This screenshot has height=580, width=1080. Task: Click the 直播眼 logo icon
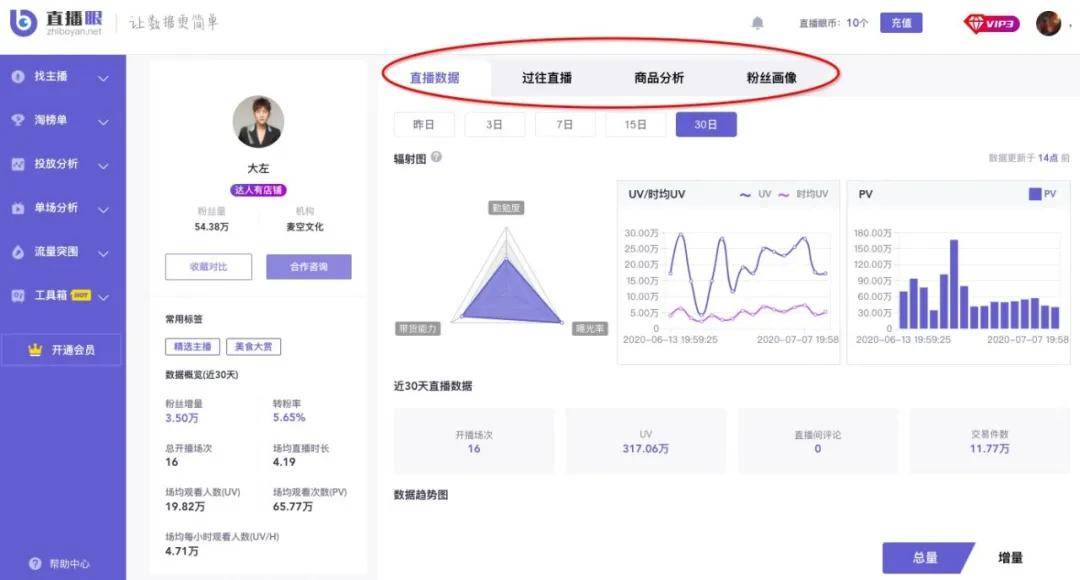click(x=24, y=23)
